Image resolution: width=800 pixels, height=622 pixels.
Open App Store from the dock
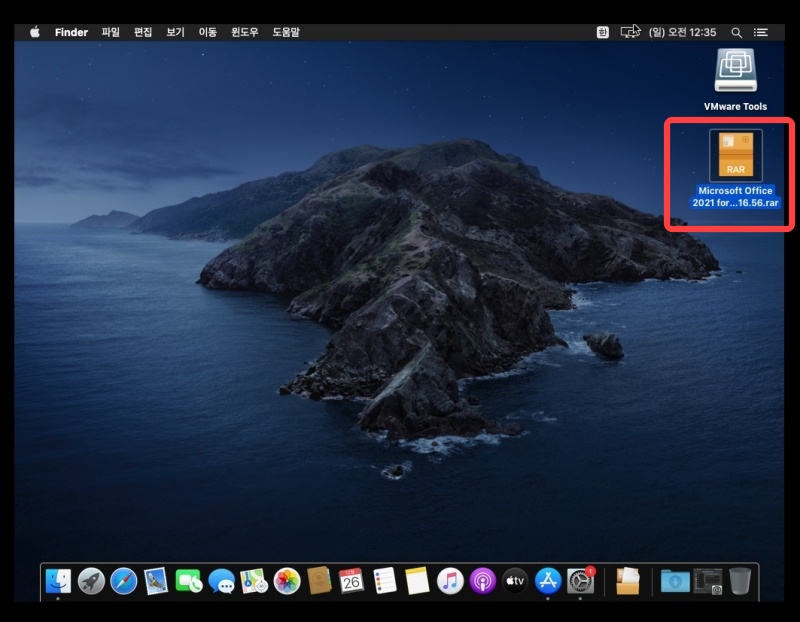548,581
